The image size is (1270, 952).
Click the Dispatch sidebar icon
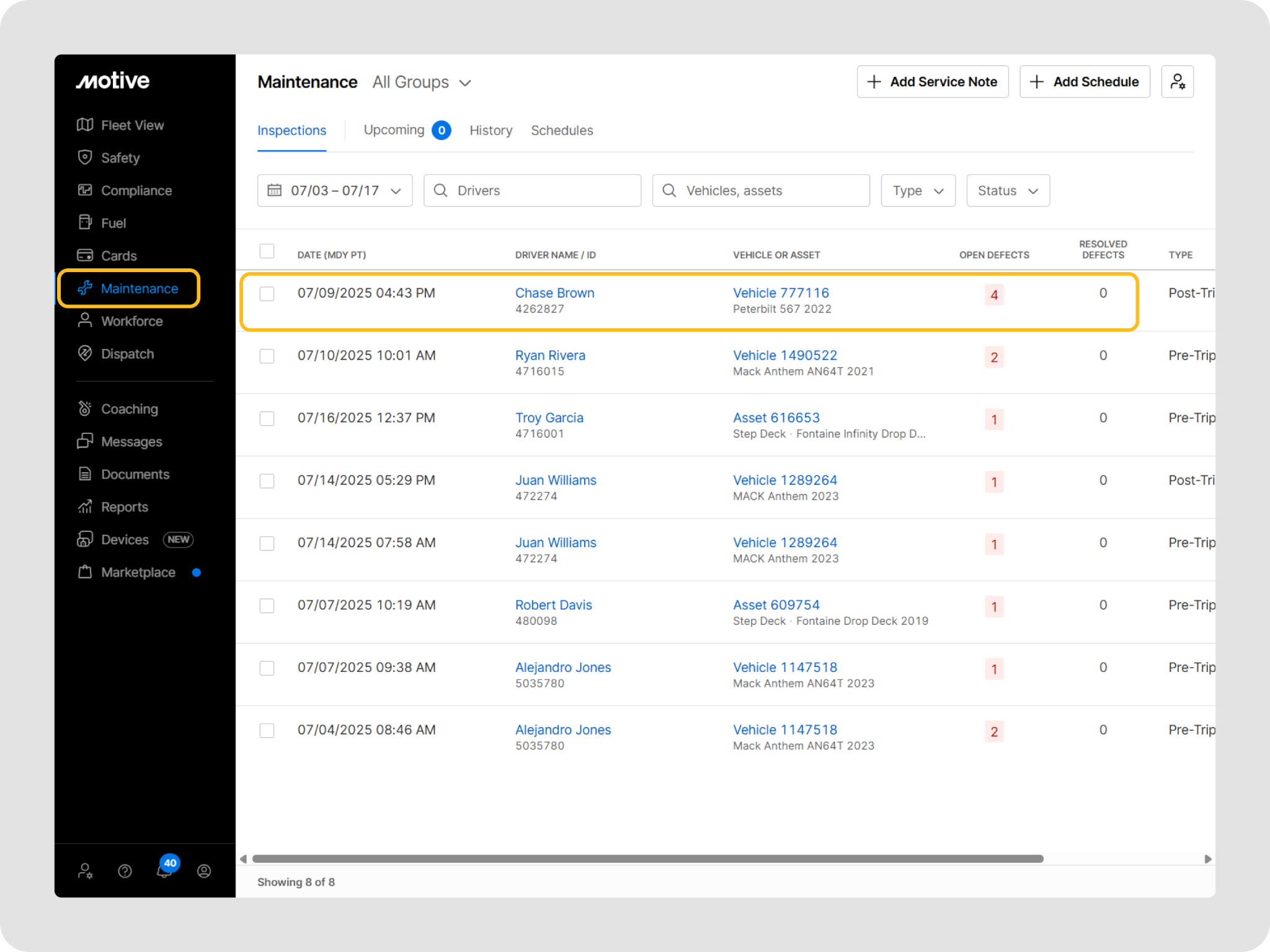click(85, 353)
